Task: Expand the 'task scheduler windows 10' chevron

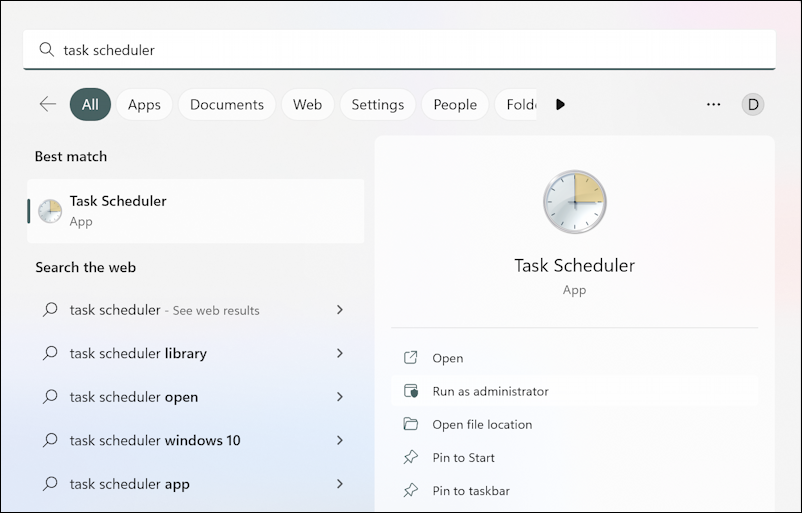Action: (x=340, y=440)
